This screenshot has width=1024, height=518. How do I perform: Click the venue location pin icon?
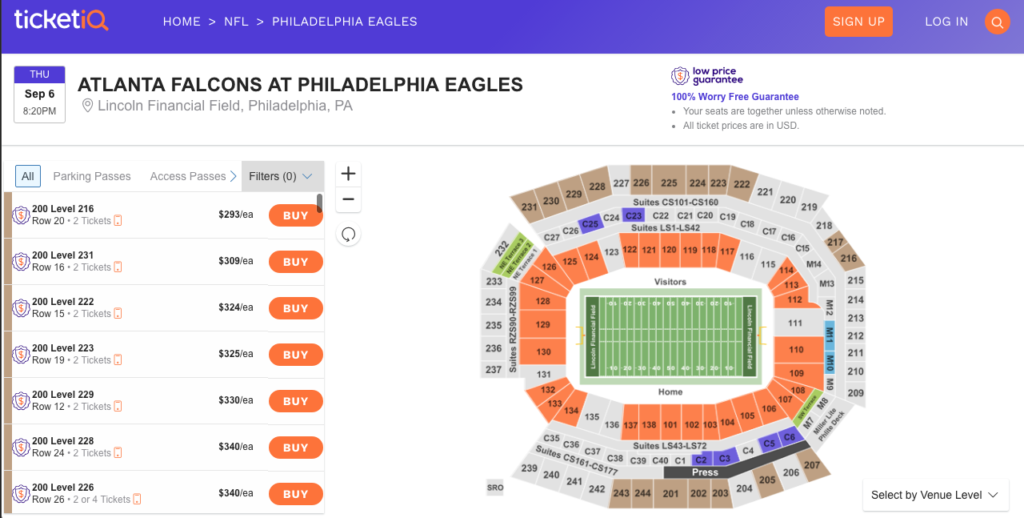tap(87, 106)
